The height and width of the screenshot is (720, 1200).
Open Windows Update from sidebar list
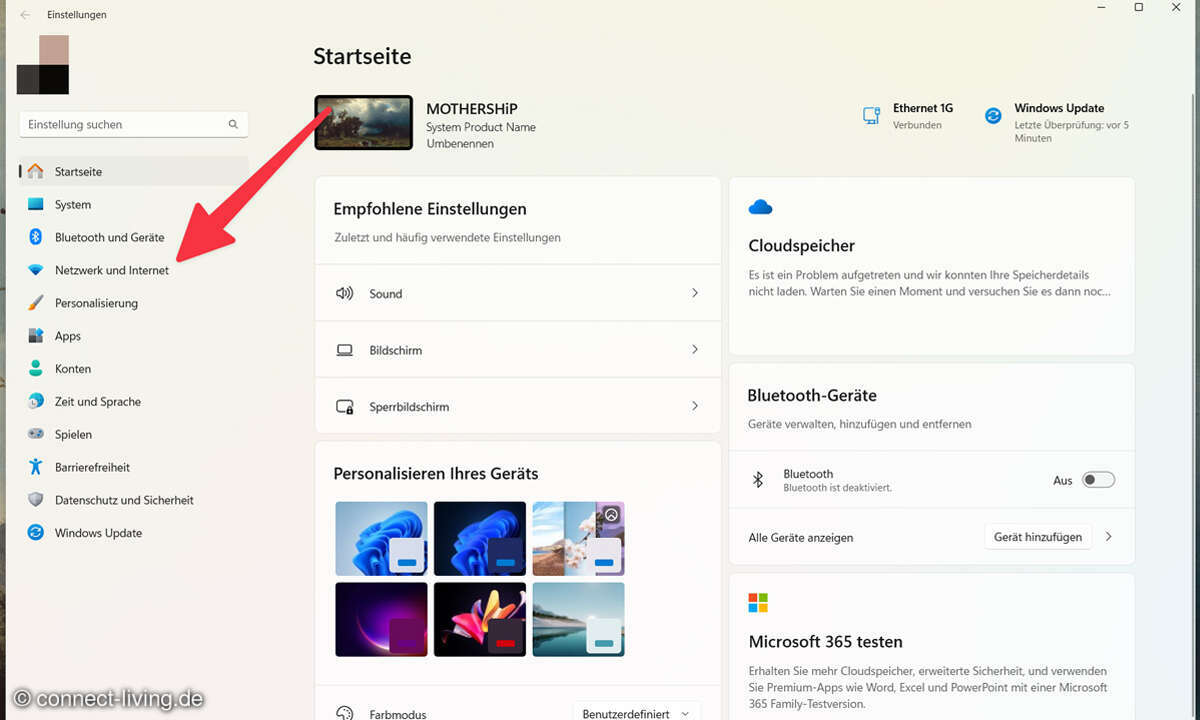coord(134,532)
